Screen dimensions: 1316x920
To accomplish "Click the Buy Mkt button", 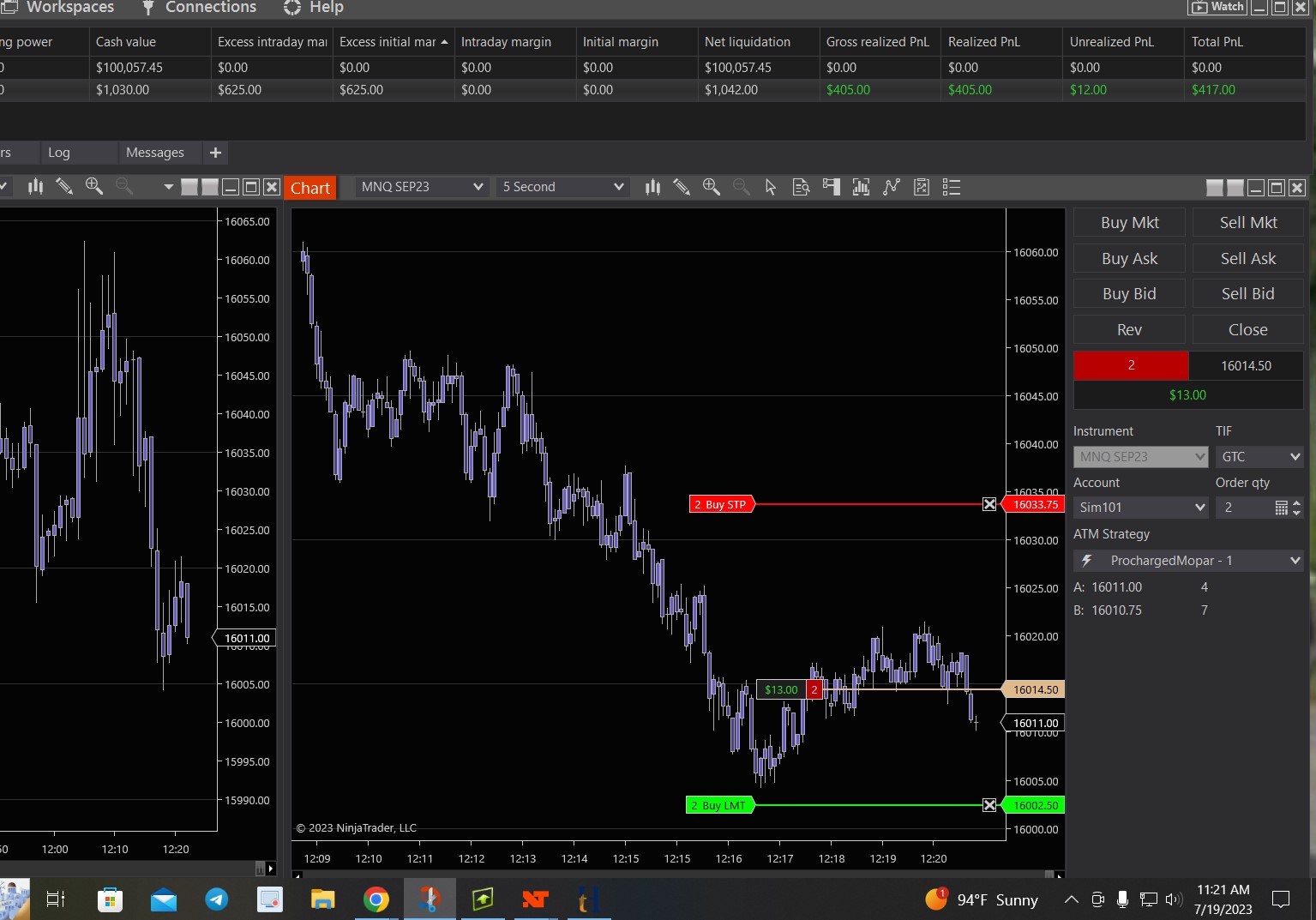I will coord(1129,223).
